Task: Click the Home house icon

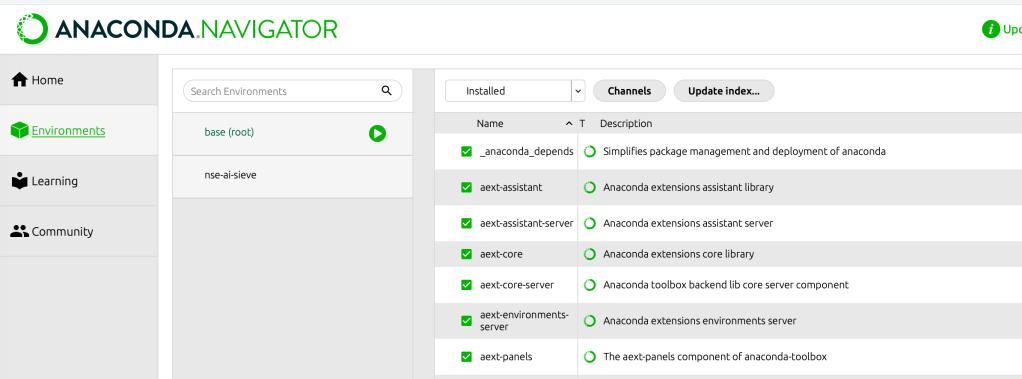Action: (20, 80)
